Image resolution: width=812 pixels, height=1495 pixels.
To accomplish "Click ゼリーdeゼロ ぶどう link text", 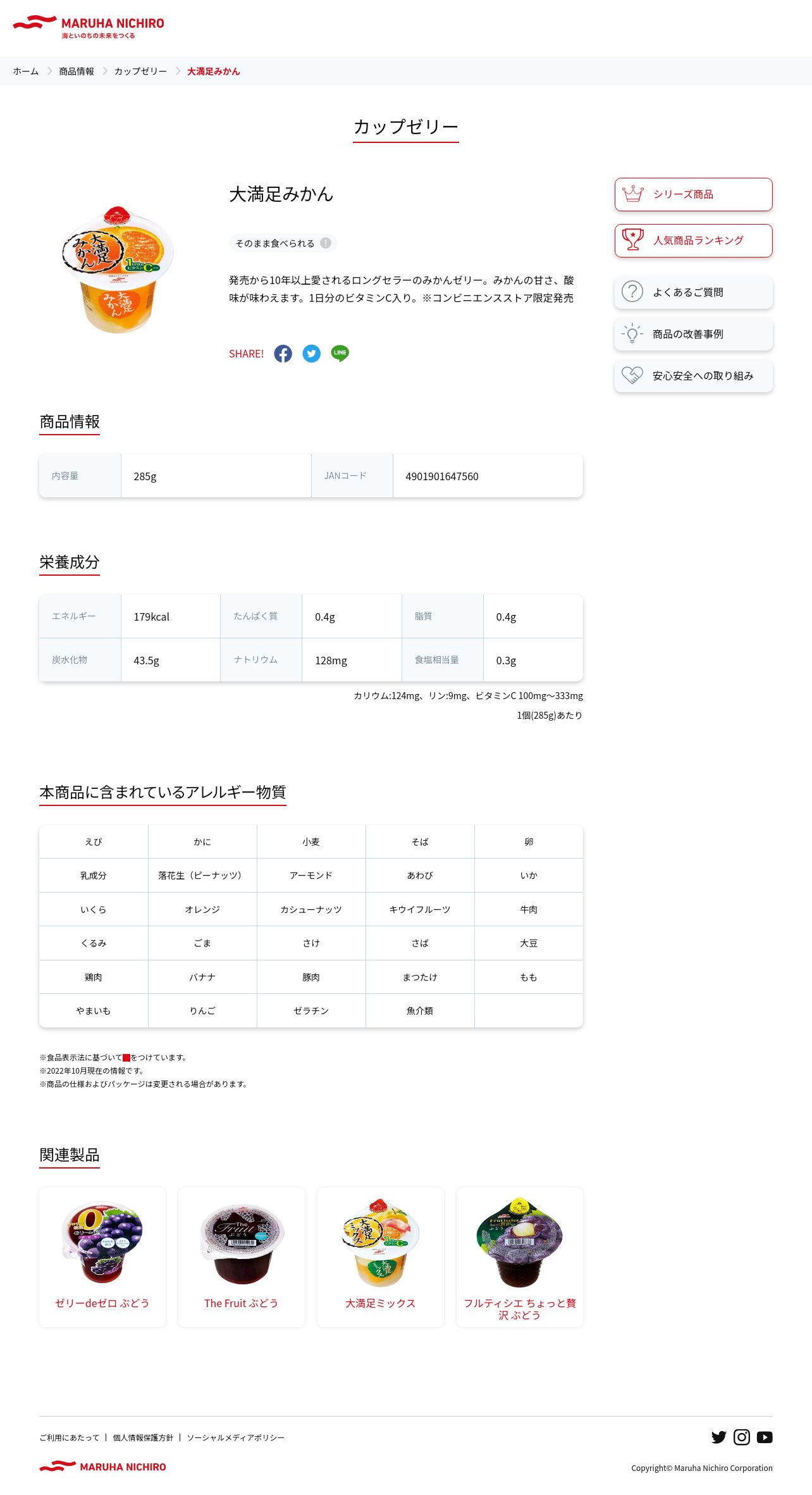I will 102,1303.
